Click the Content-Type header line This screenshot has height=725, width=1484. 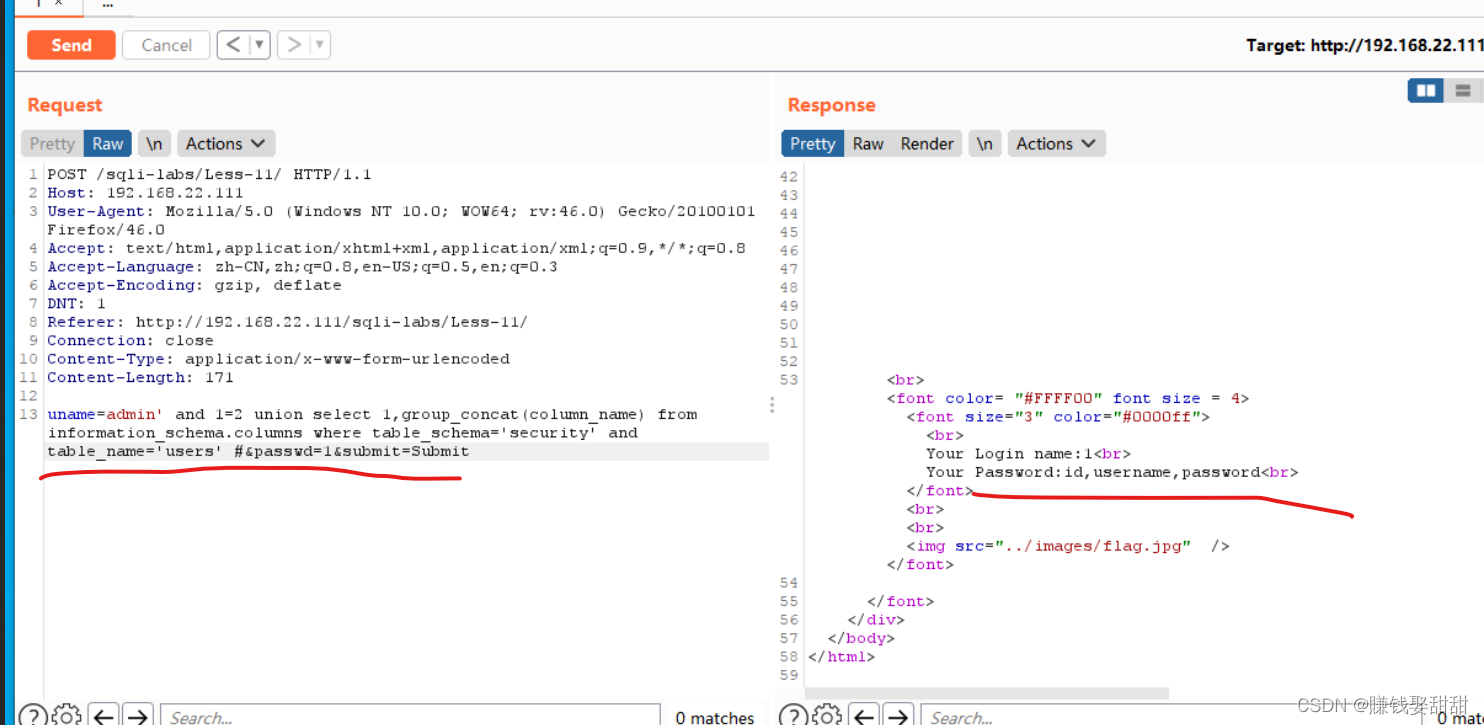[278, 358]
